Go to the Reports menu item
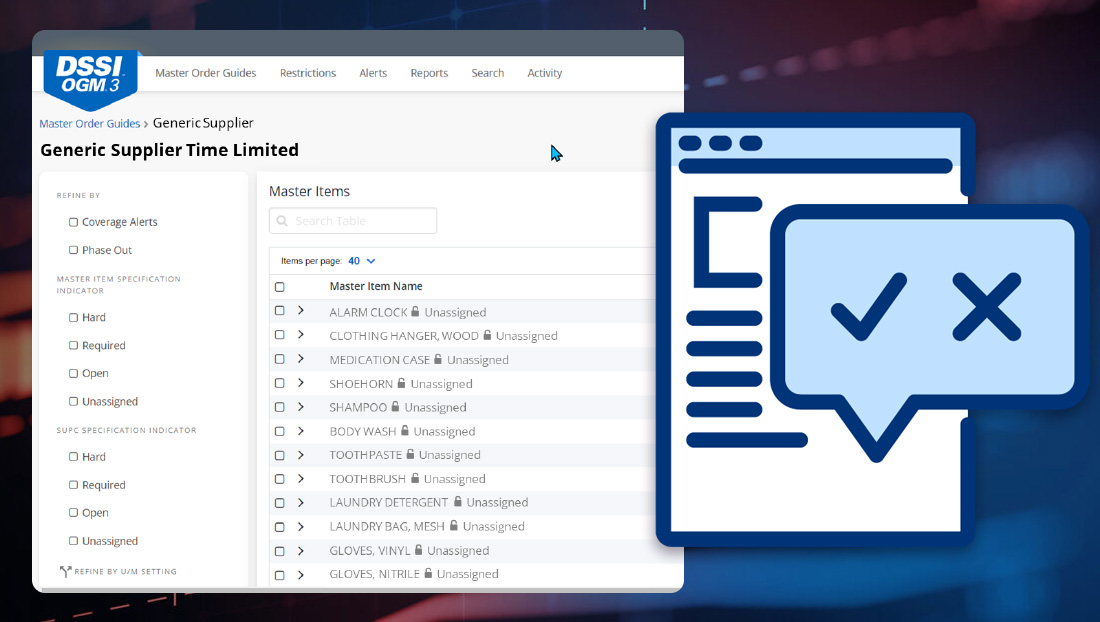1100x622 pixels. (429, 73)
